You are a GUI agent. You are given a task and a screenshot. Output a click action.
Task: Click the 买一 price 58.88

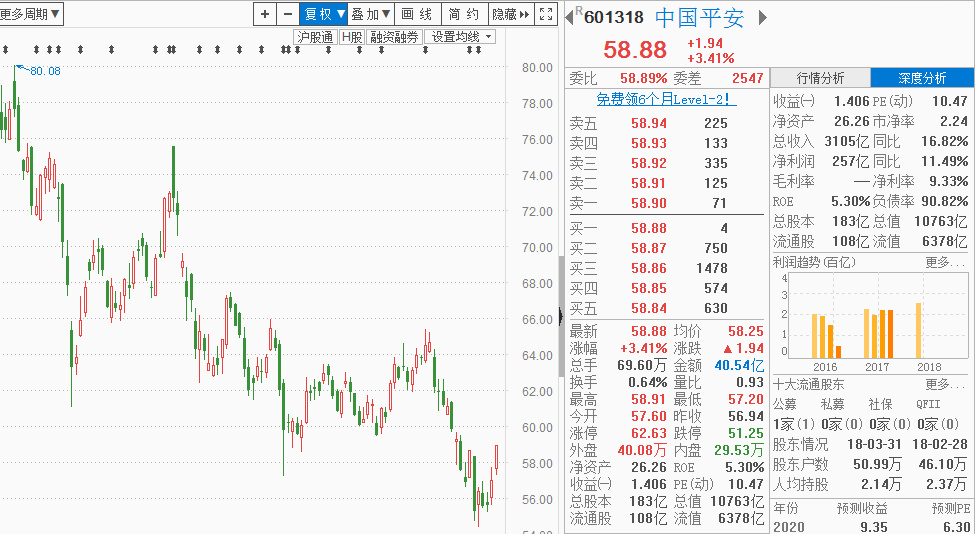point(649,228)
